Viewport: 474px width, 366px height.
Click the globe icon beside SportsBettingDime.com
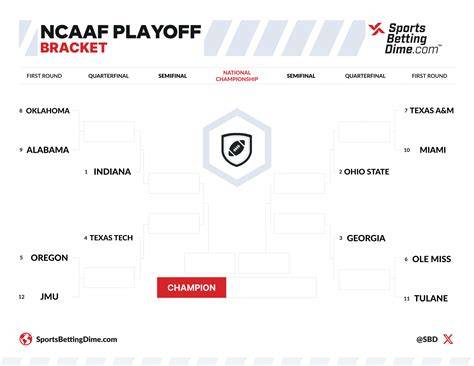pyautogui.click(x=26, y=339)
